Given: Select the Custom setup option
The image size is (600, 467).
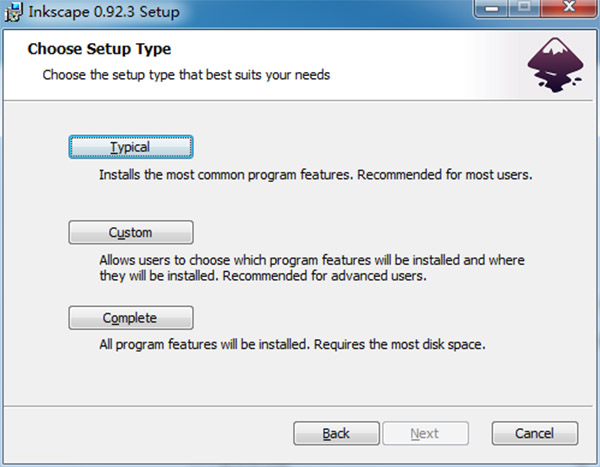Looking at the screenshot, I should click(x=131, y=232).
